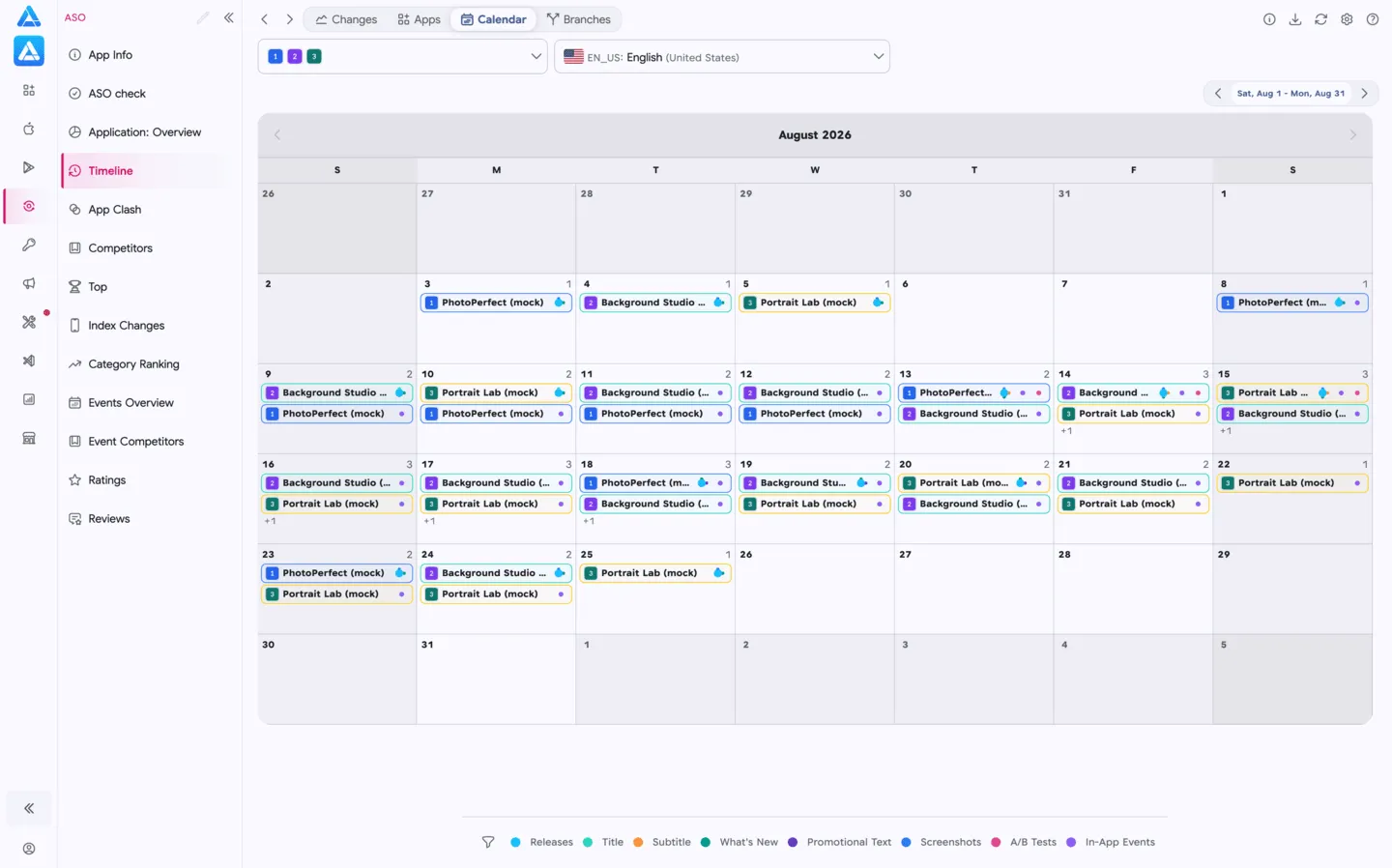Open the tools icon with red dot
The image size is (1392, 868).
(x=29, y=322)
